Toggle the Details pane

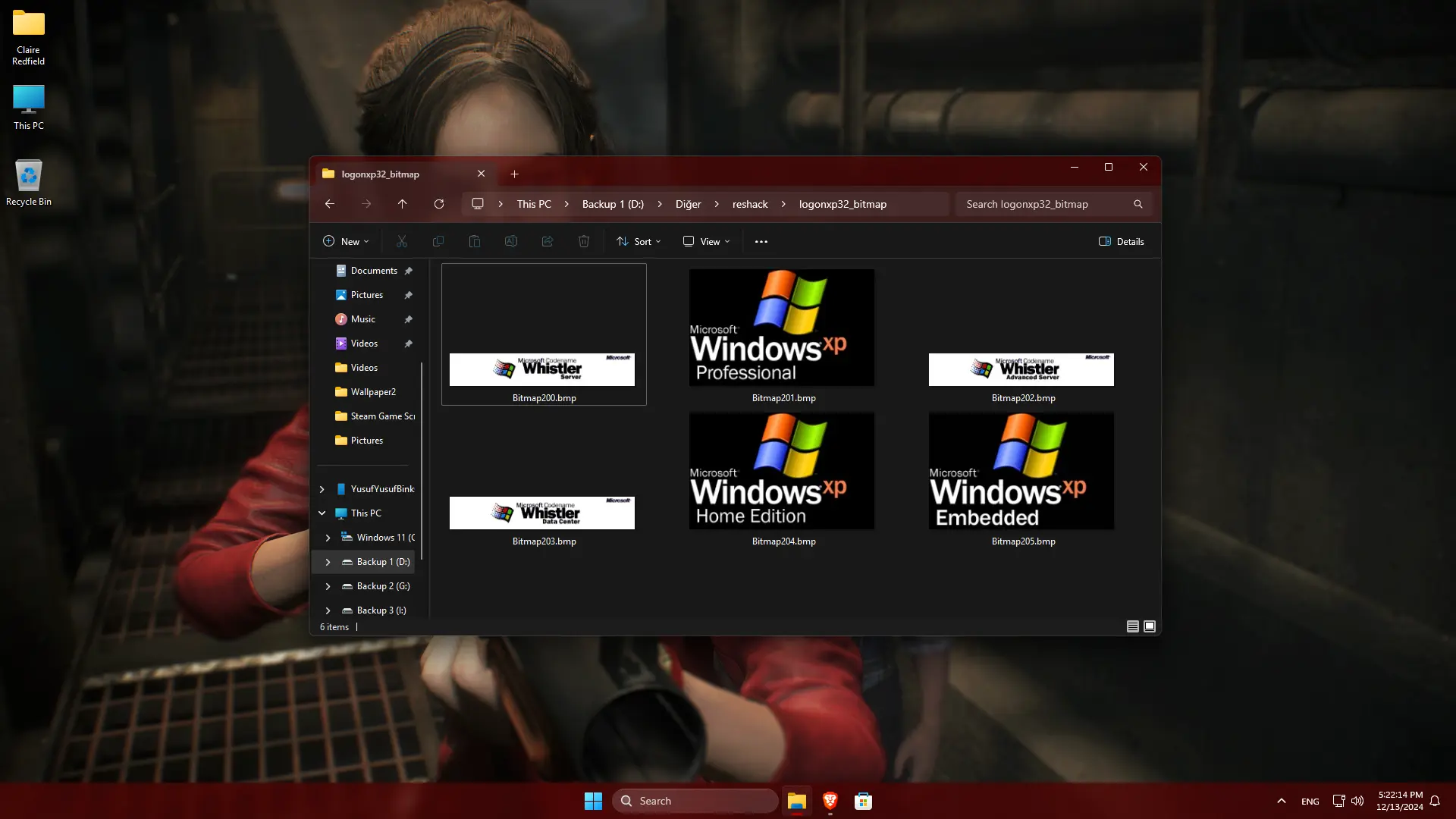click(1122, 241)
